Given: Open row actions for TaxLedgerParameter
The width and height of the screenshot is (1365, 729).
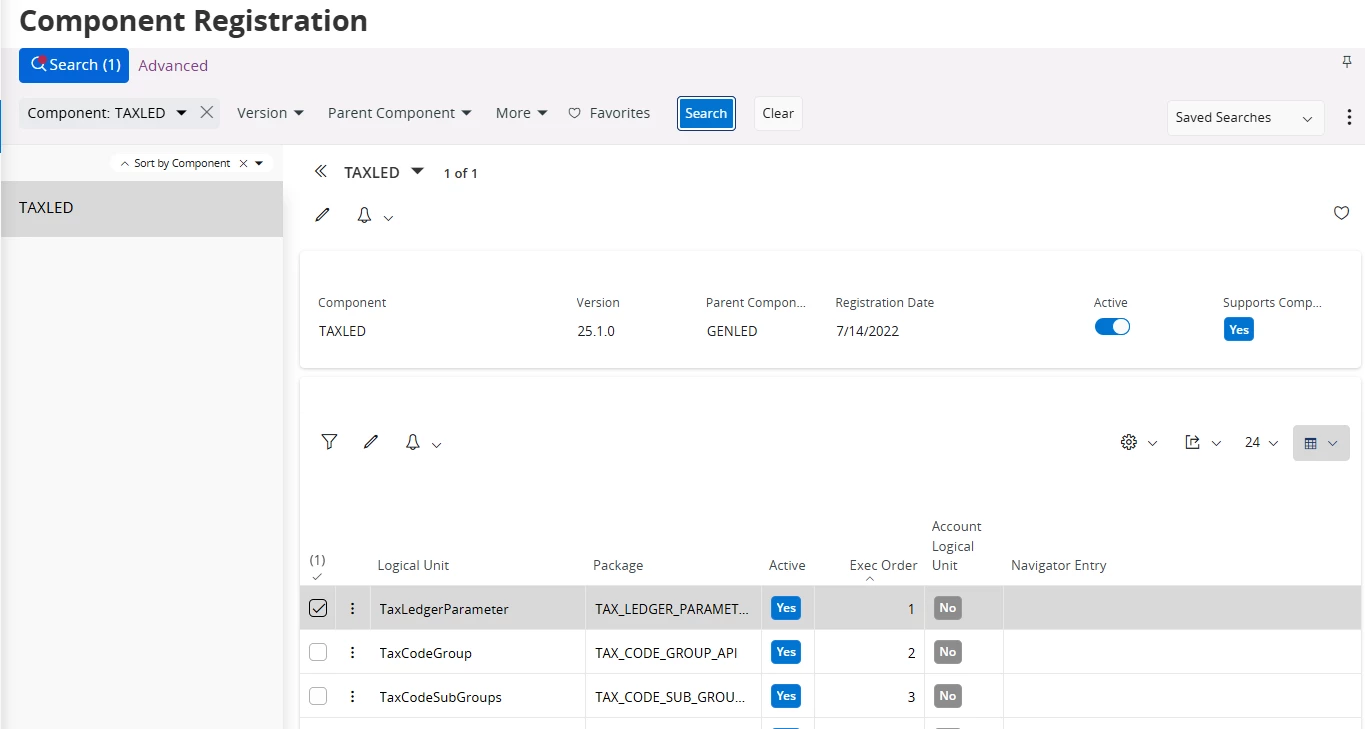Looking at the screenshot, I should pos(352,608).
